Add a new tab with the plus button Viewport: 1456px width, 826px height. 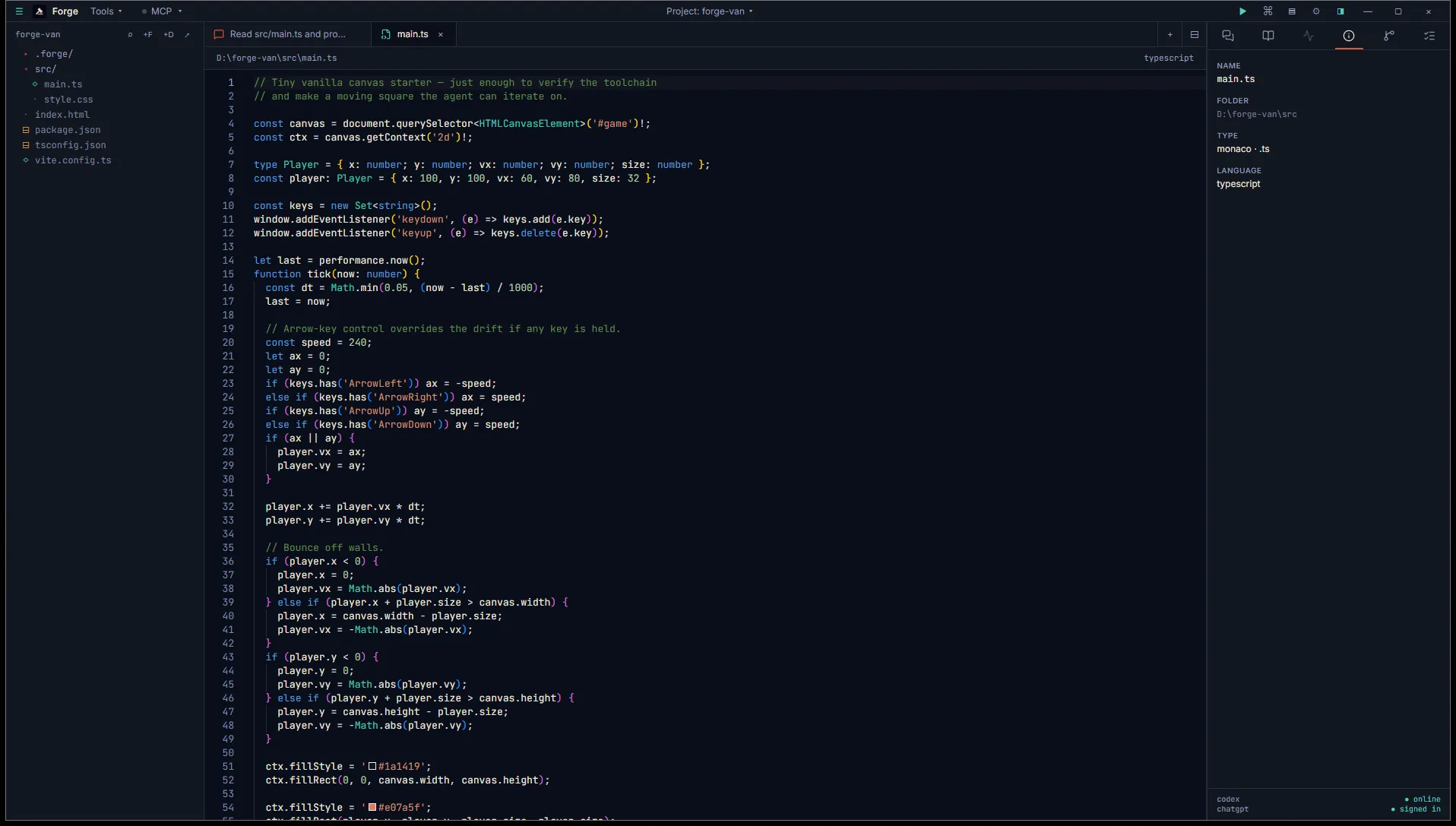pyautogui.click(x=1170, y=34)
